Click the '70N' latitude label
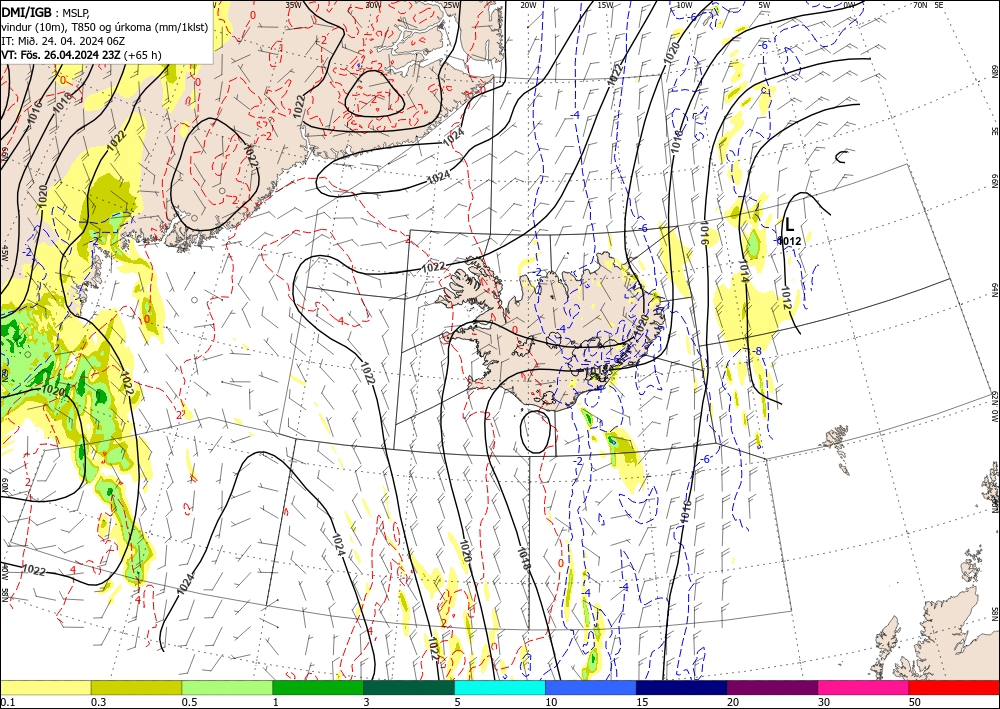The height and width of the screenshot is (709, 1000). point(920,5)
